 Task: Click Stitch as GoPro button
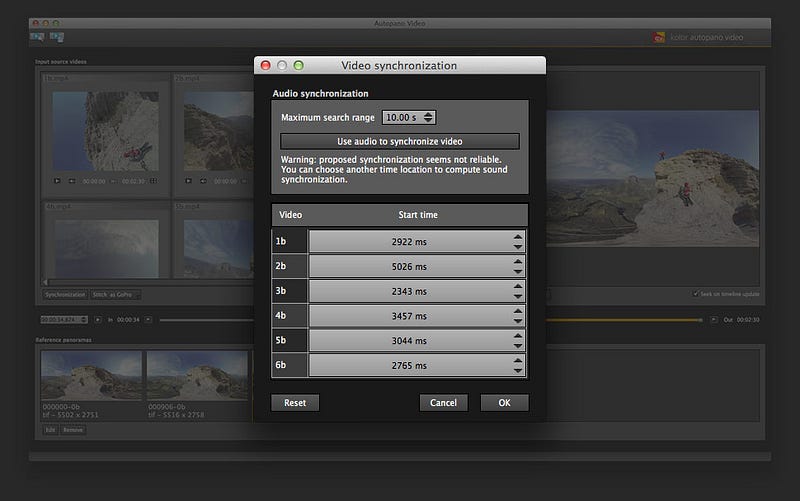(115, 294)
